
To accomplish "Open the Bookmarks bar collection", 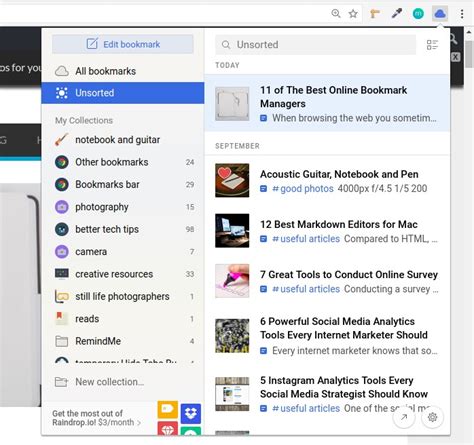I will coord(123,184).
